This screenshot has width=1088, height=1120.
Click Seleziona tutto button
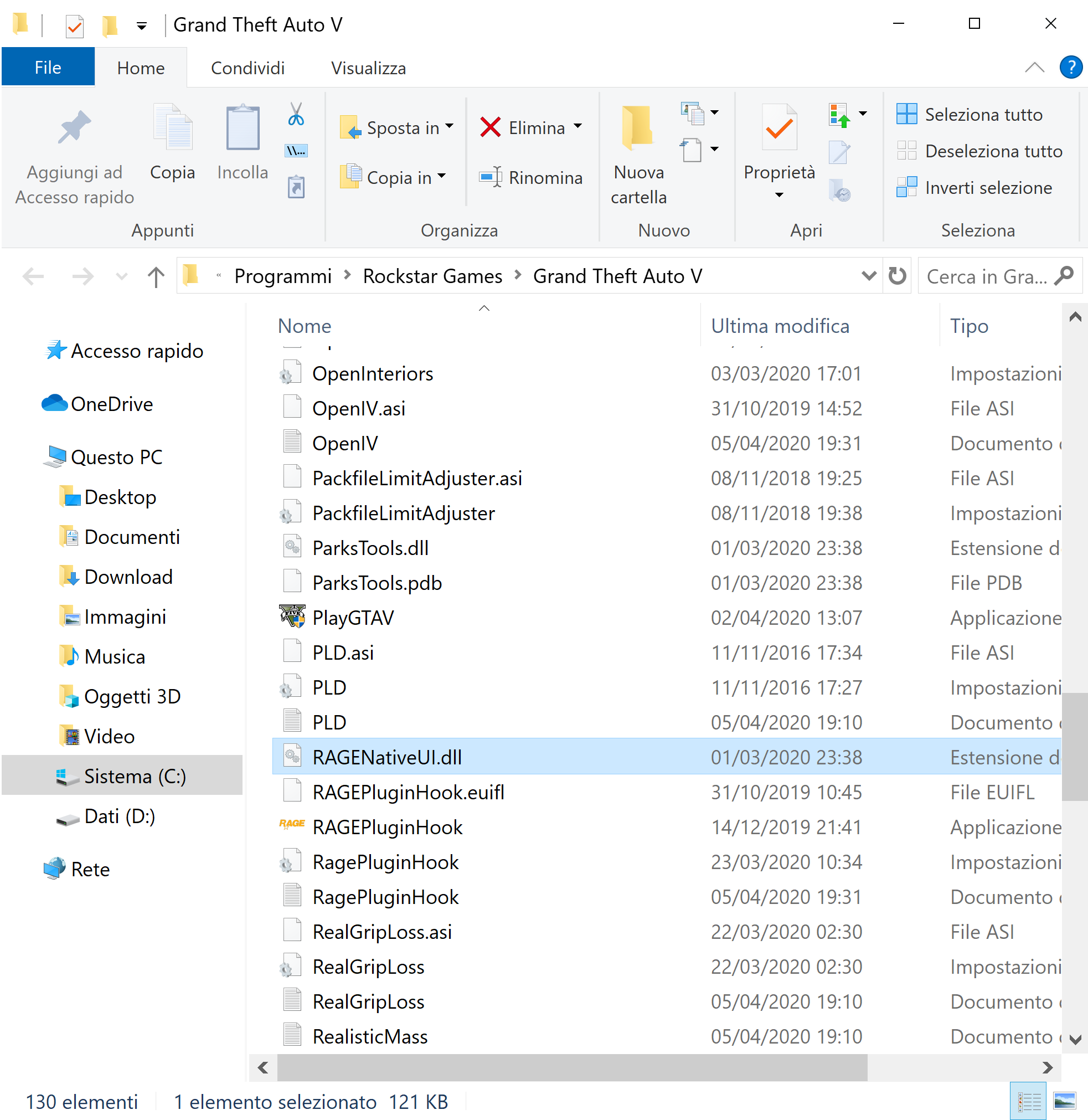pyautogui.click(x=983, y=114)
